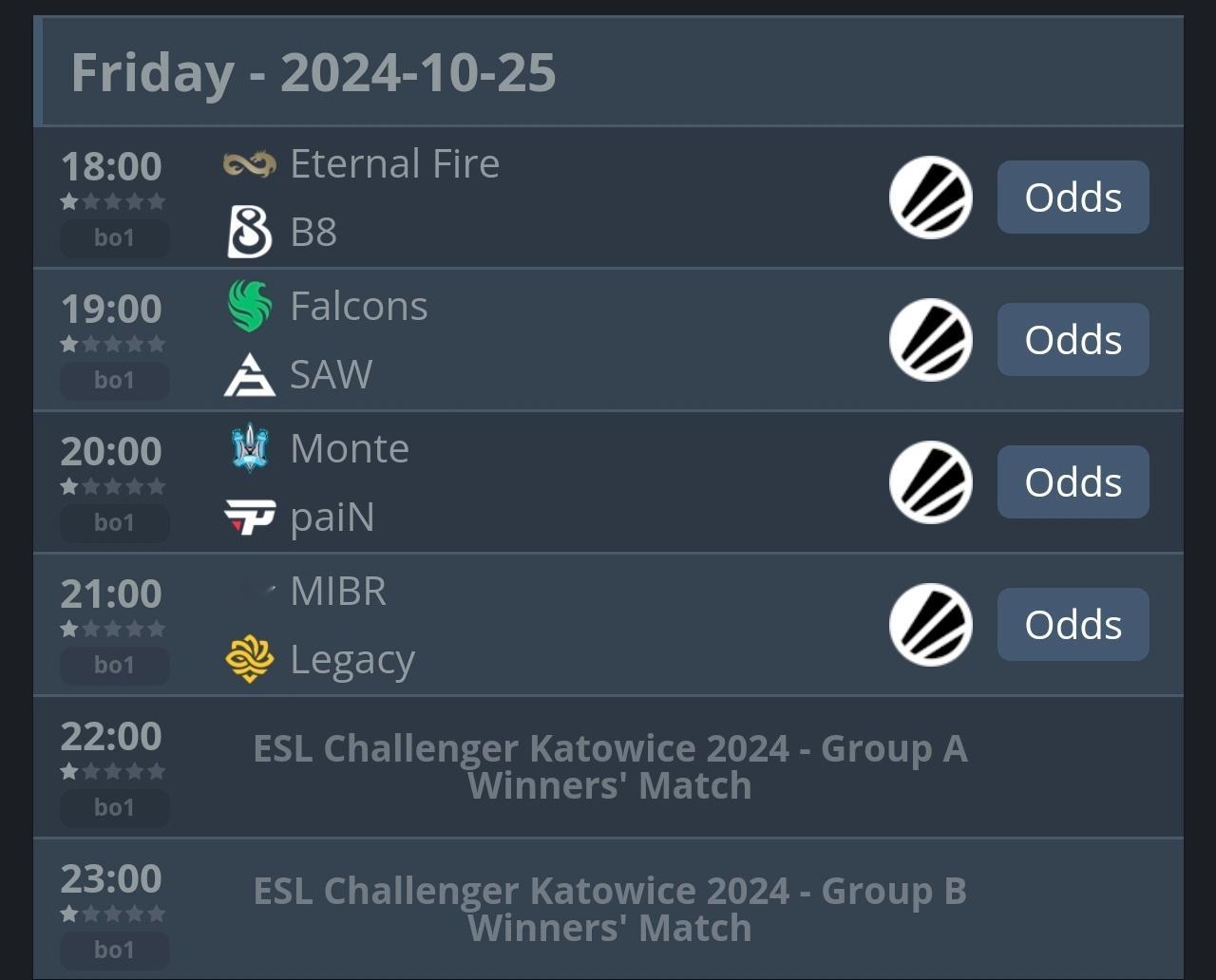Open the Group B Winners' Match entry

608,909
